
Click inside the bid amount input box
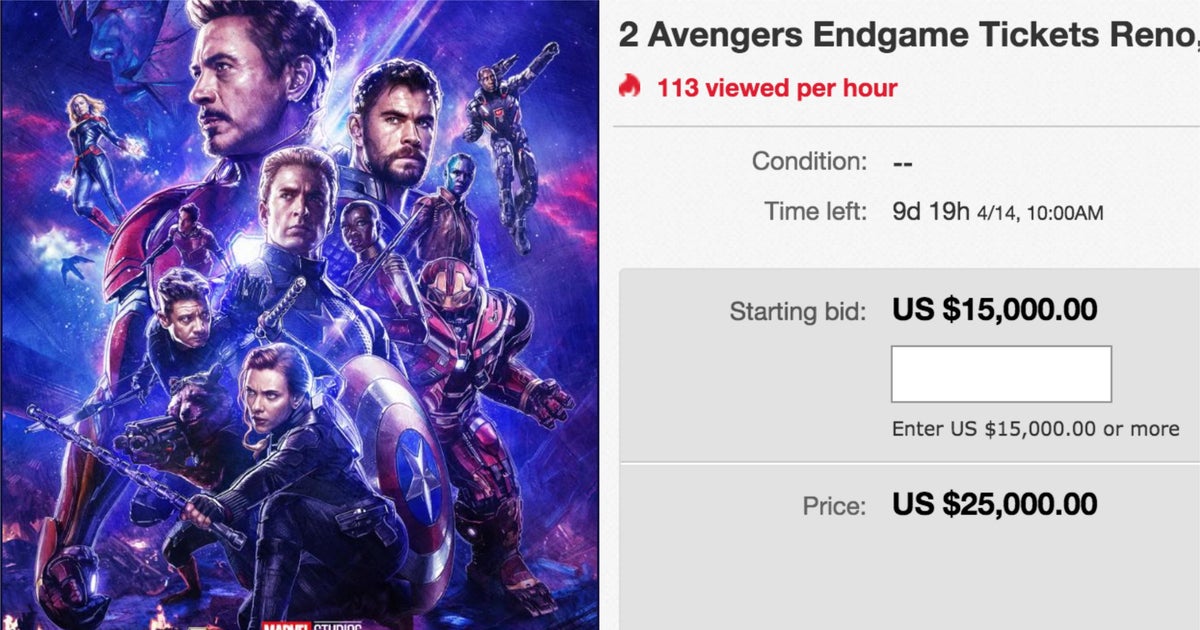tap(1000, 374)
